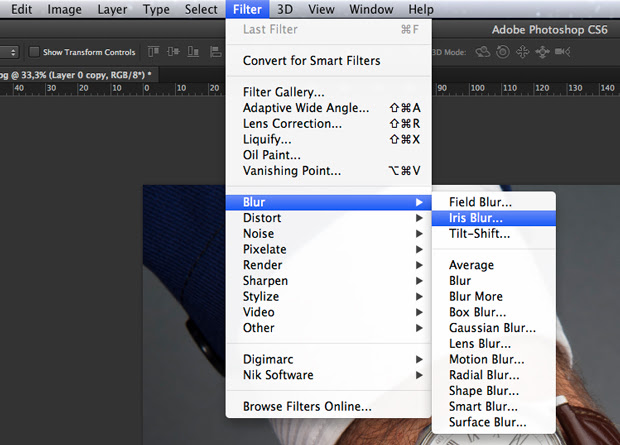Open the View menu
This screenshot has width=620, height=445.
[x=321, y=9]
